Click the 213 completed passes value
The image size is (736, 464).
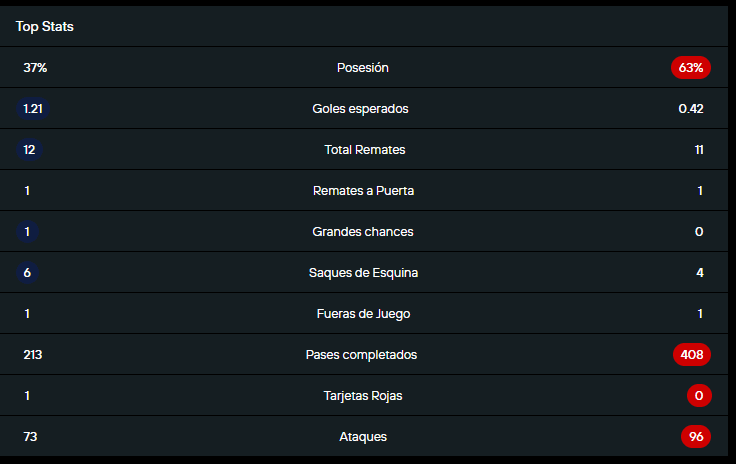[32, 355]
